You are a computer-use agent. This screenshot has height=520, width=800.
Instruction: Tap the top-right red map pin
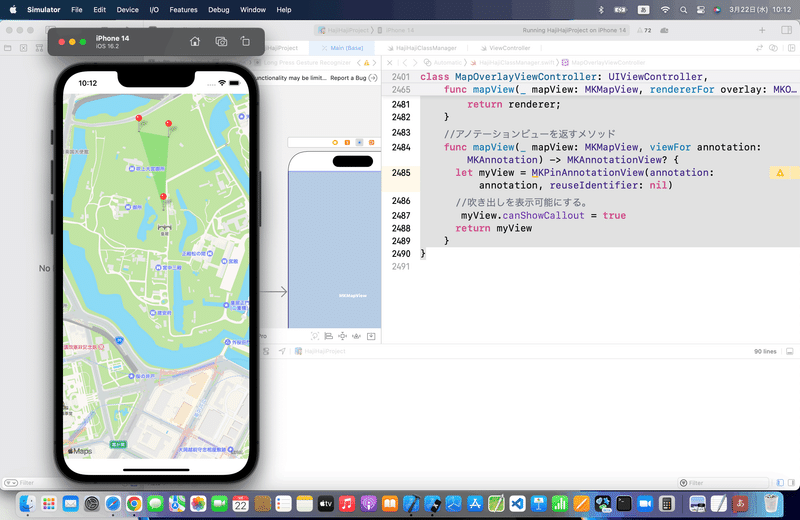point(168,124)
